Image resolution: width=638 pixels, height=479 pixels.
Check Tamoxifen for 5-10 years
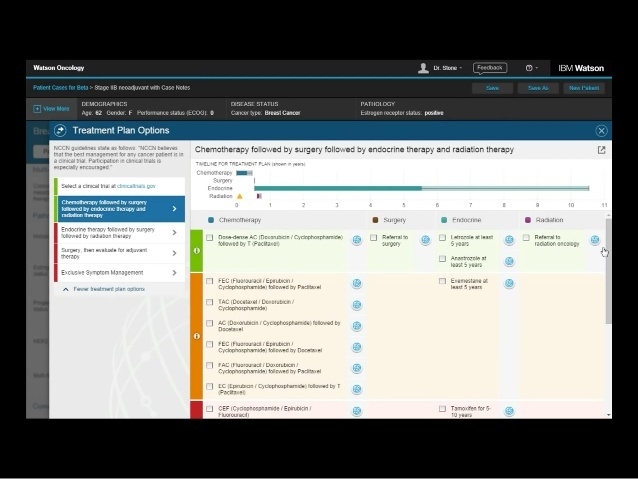[442, 409]
